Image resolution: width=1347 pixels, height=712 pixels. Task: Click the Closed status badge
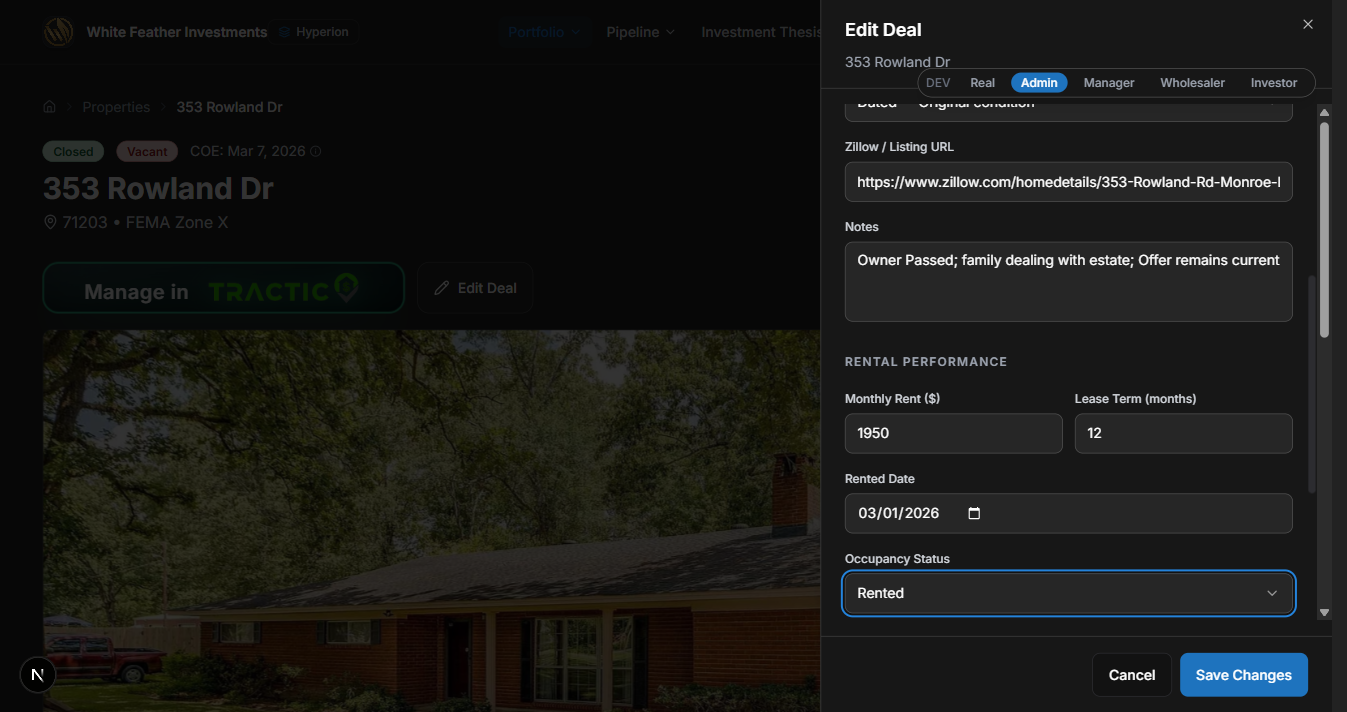73,152
